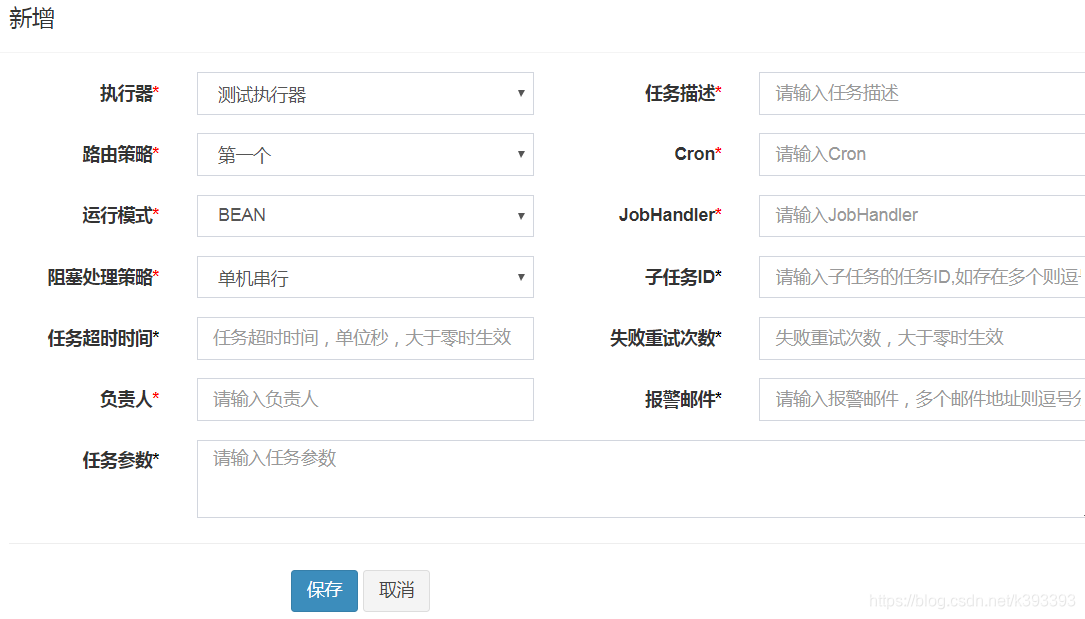Click the 失败重试次数 input field
Viewport: 1085px width, 619px height.
[x=922, y=338]
